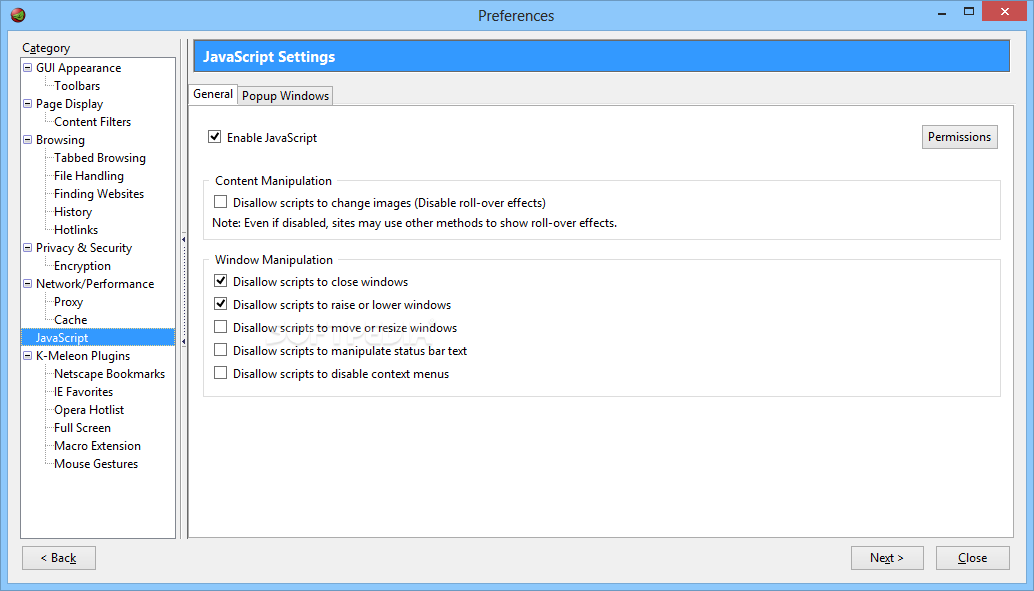The width and height of the screenshot is (1034, 591).
Task: Select Cache in the category tree
Action: click(70, 320)
